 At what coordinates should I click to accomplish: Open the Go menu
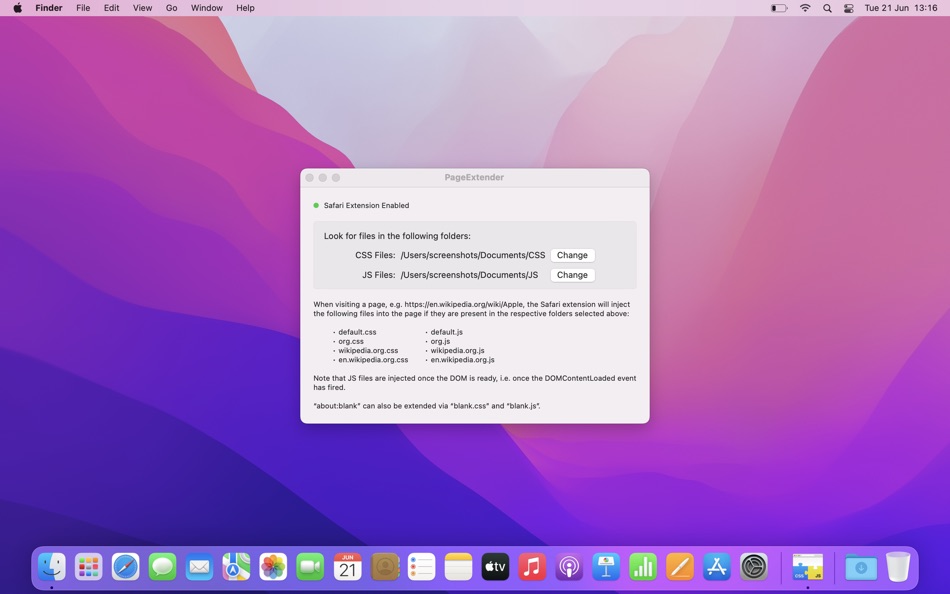point(171,8)
